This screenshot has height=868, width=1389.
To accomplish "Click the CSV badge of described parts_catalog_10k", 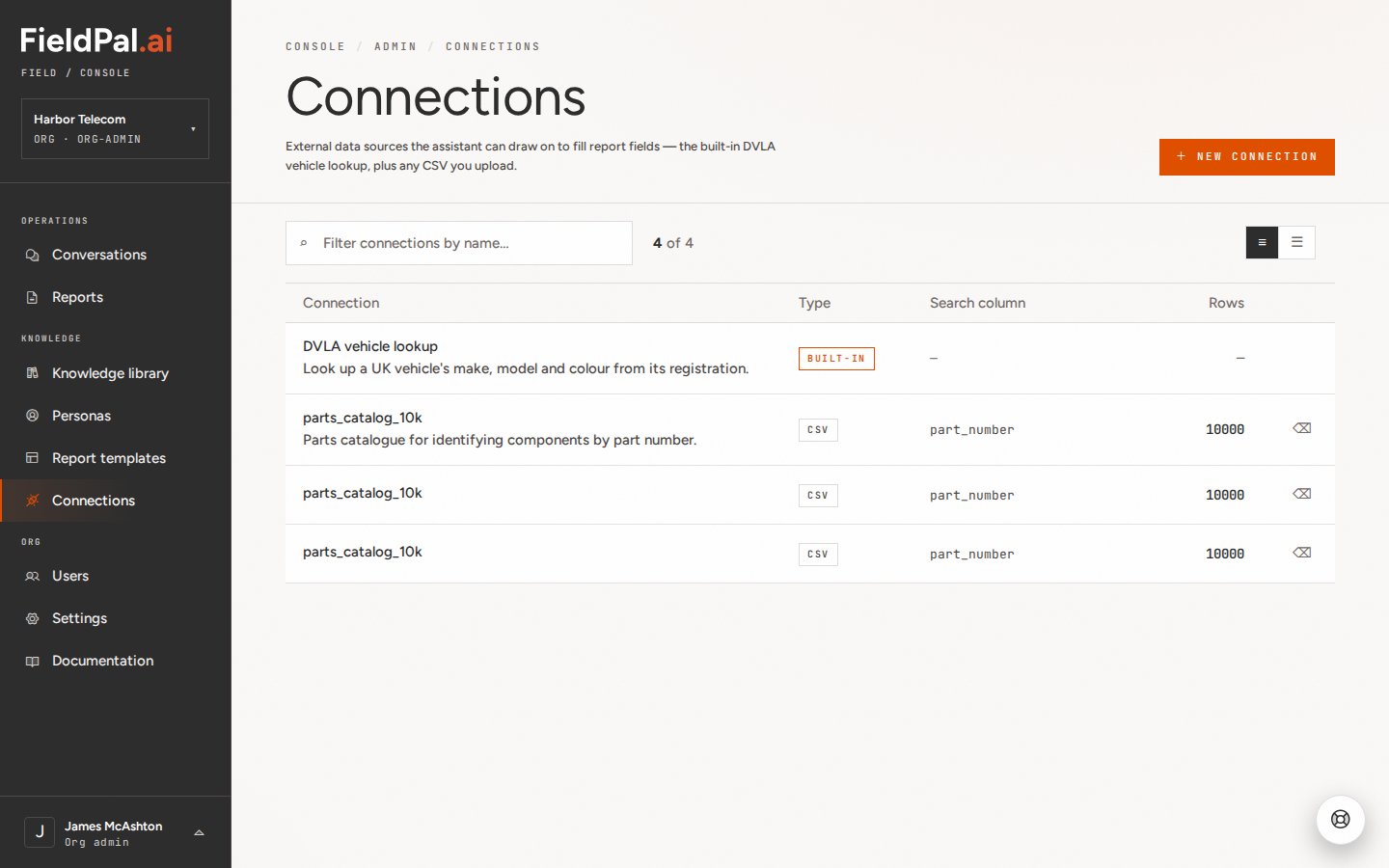I will [818, 429].
